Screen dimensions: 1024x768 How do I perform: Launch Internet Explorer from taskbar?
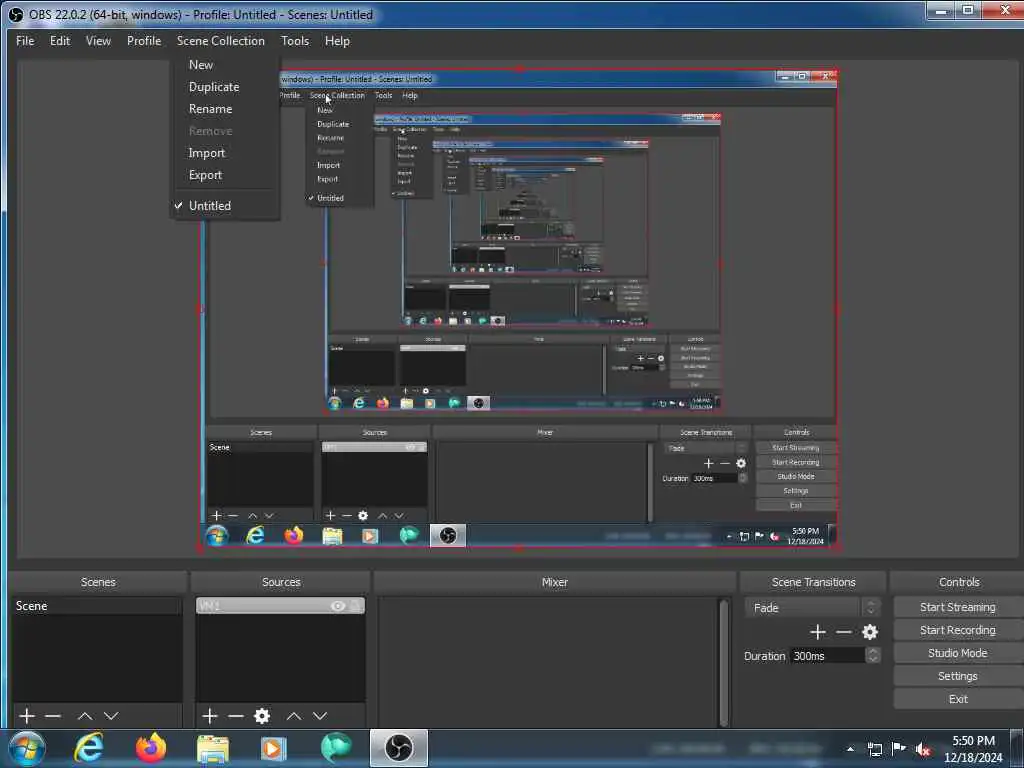point(89,748)
